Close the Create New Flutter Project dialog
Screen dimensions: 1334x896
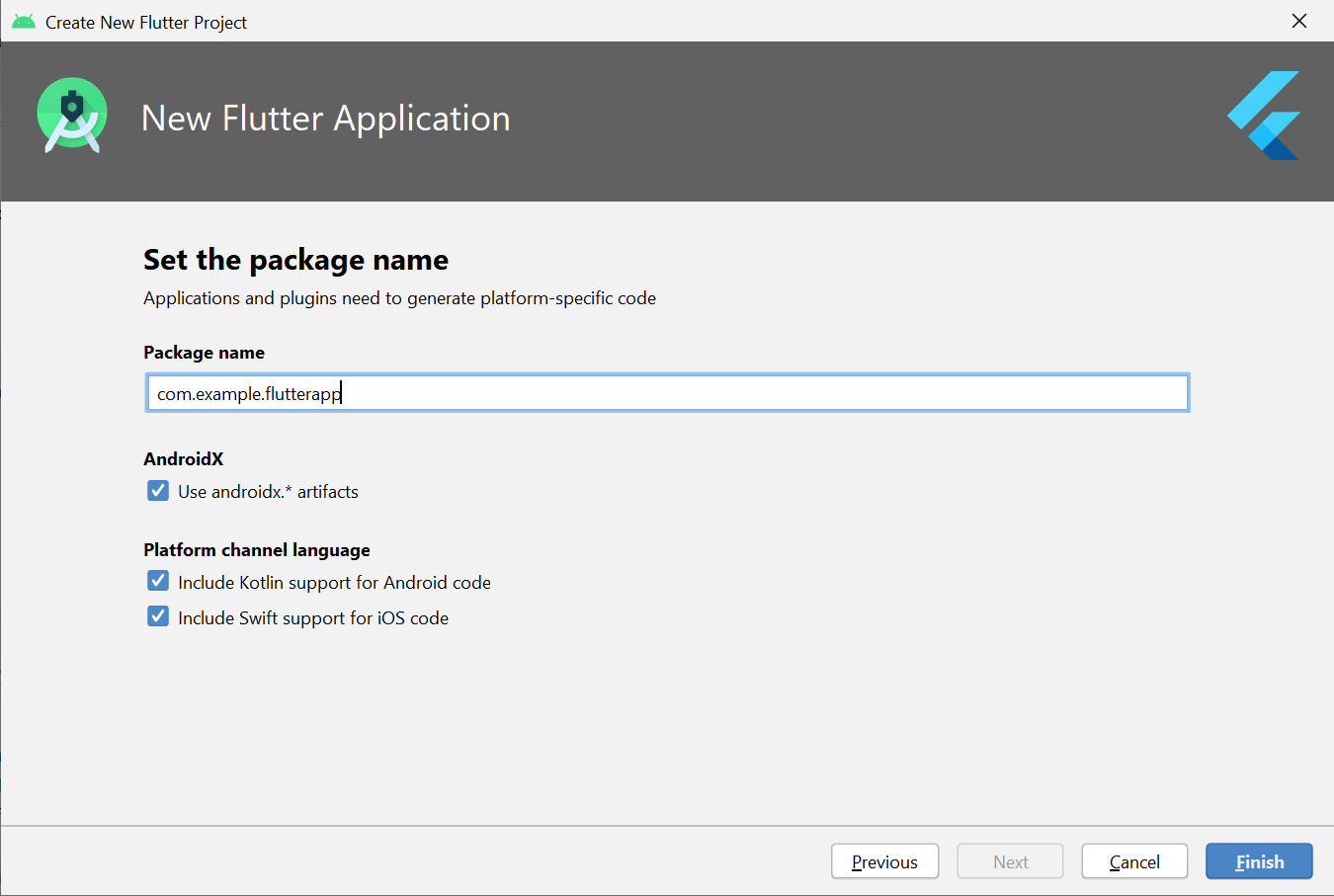pyautogui.click(x=1298, y=20)
